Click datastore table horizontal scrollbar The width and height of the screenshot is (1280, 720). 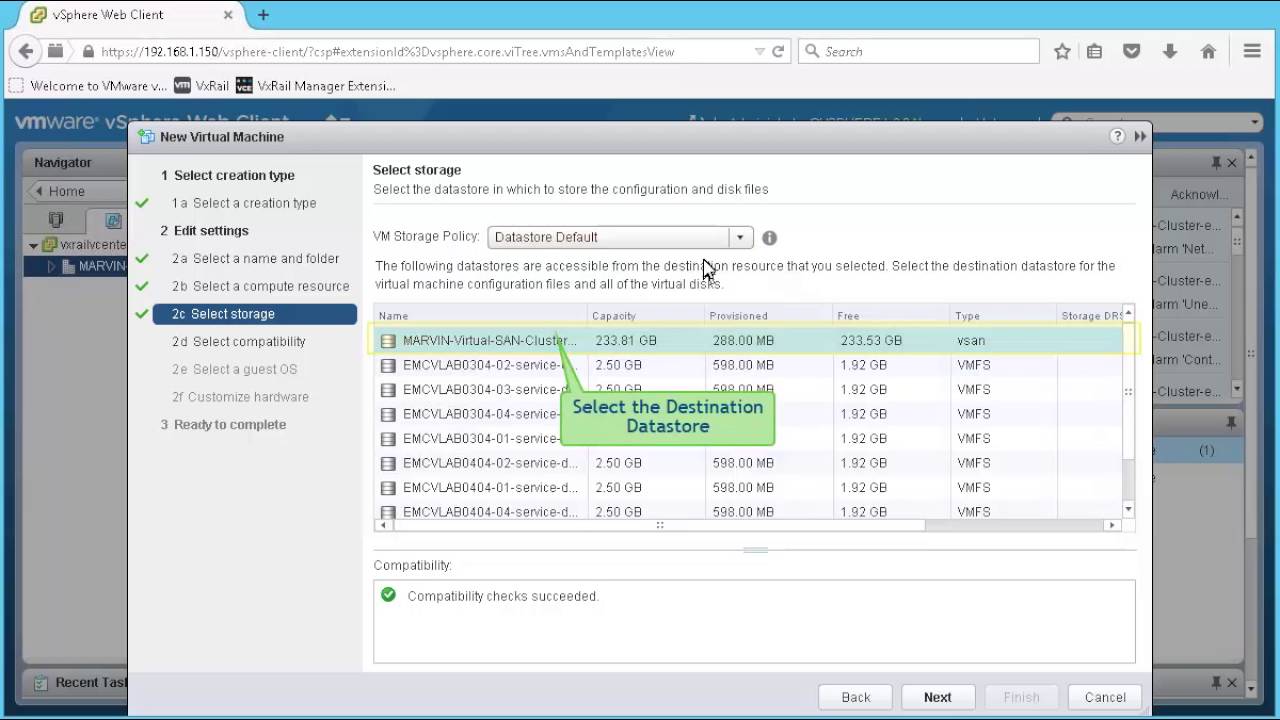[x=660, y=525]
